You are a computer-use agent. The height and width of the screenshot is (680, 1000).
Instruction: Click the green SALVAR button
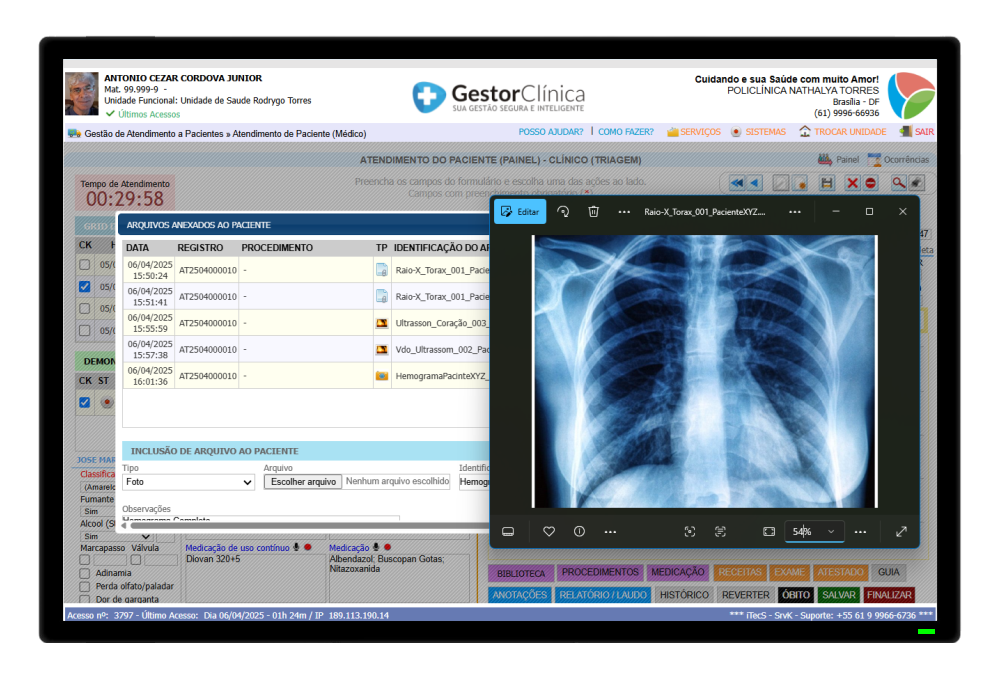839,595
